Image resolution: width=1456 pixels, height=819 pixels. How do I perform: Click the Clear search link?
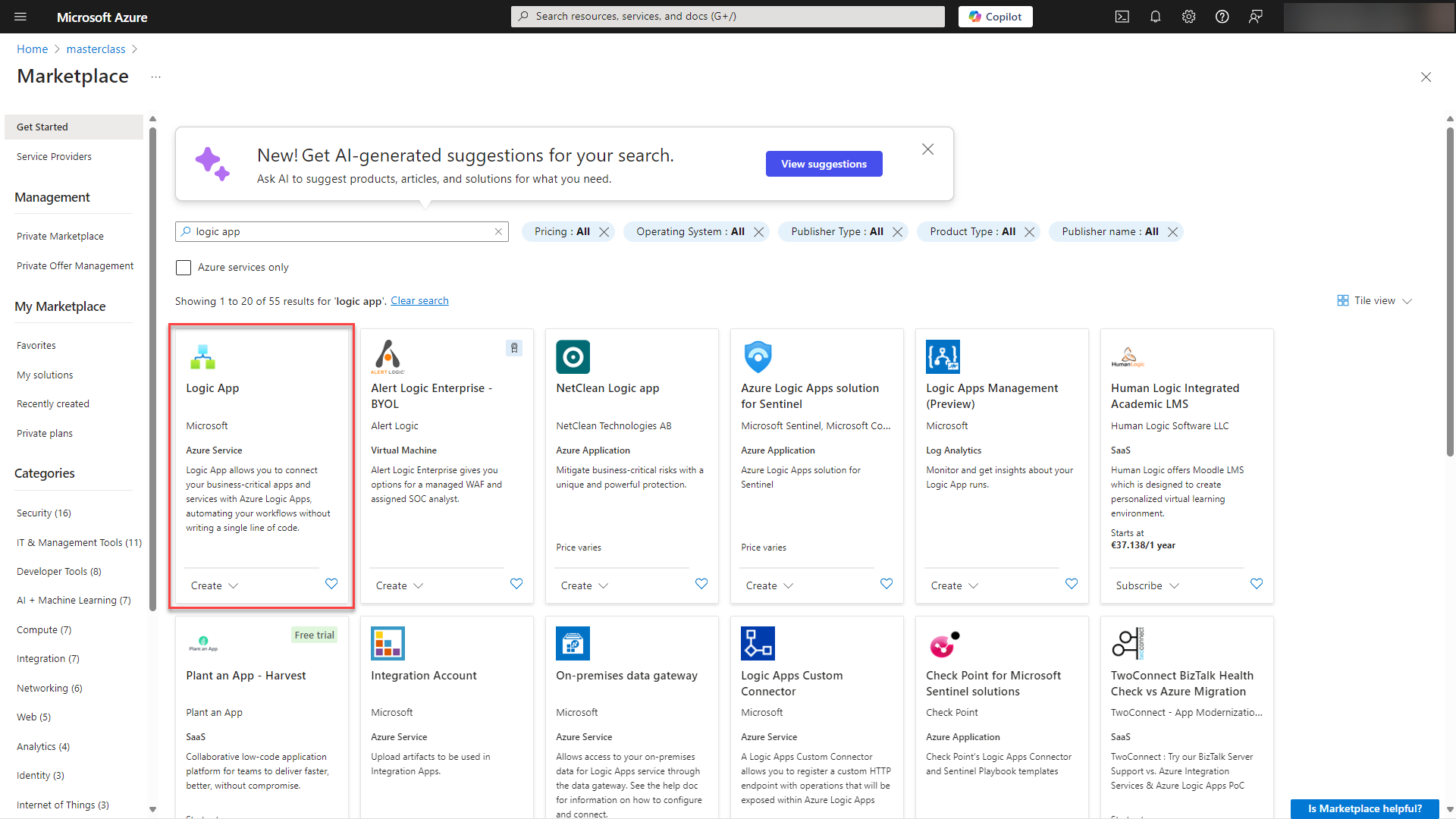pos(419,300)
